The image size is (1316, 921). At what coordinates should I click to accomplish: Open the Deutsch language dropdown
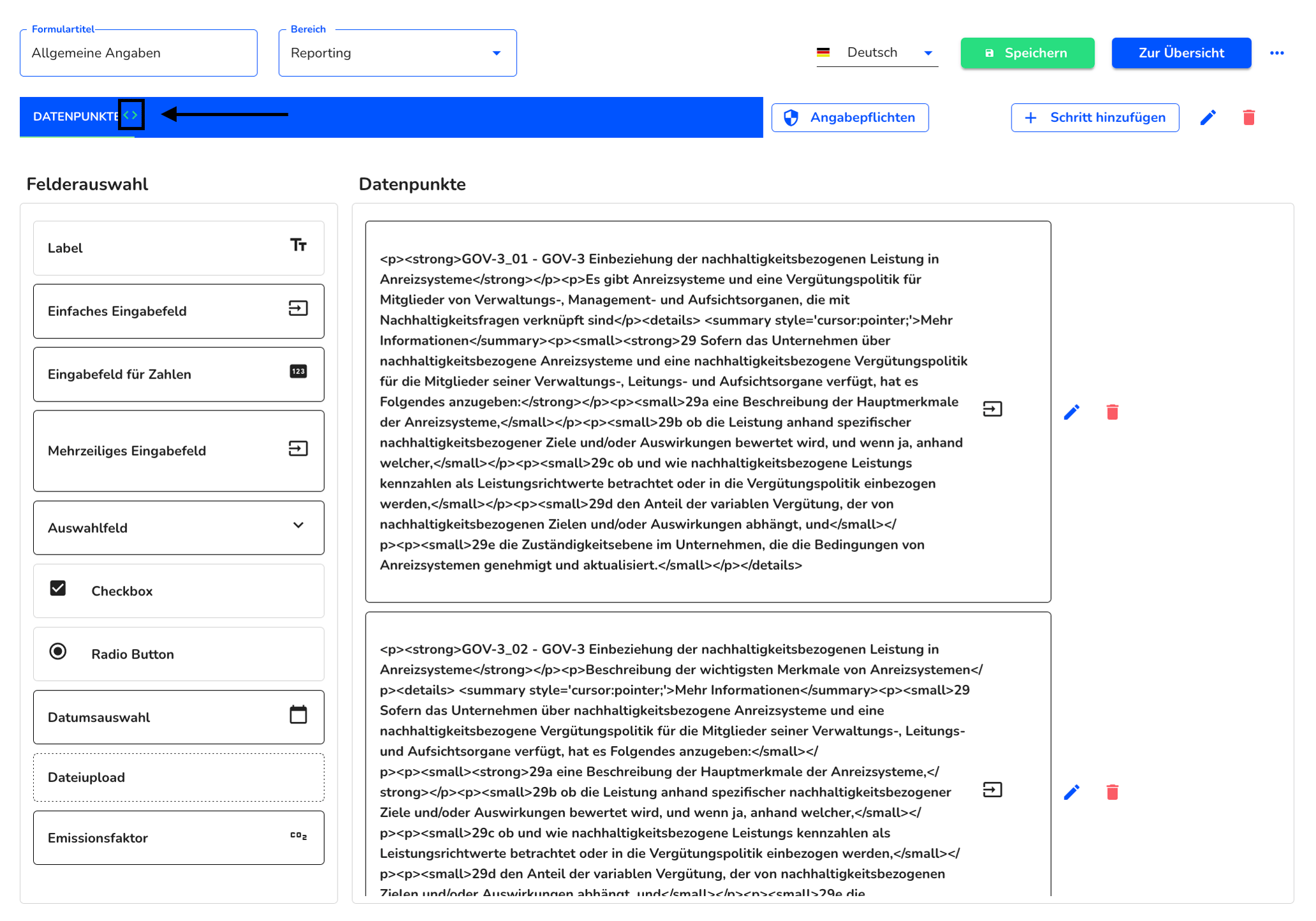point(878,53)
